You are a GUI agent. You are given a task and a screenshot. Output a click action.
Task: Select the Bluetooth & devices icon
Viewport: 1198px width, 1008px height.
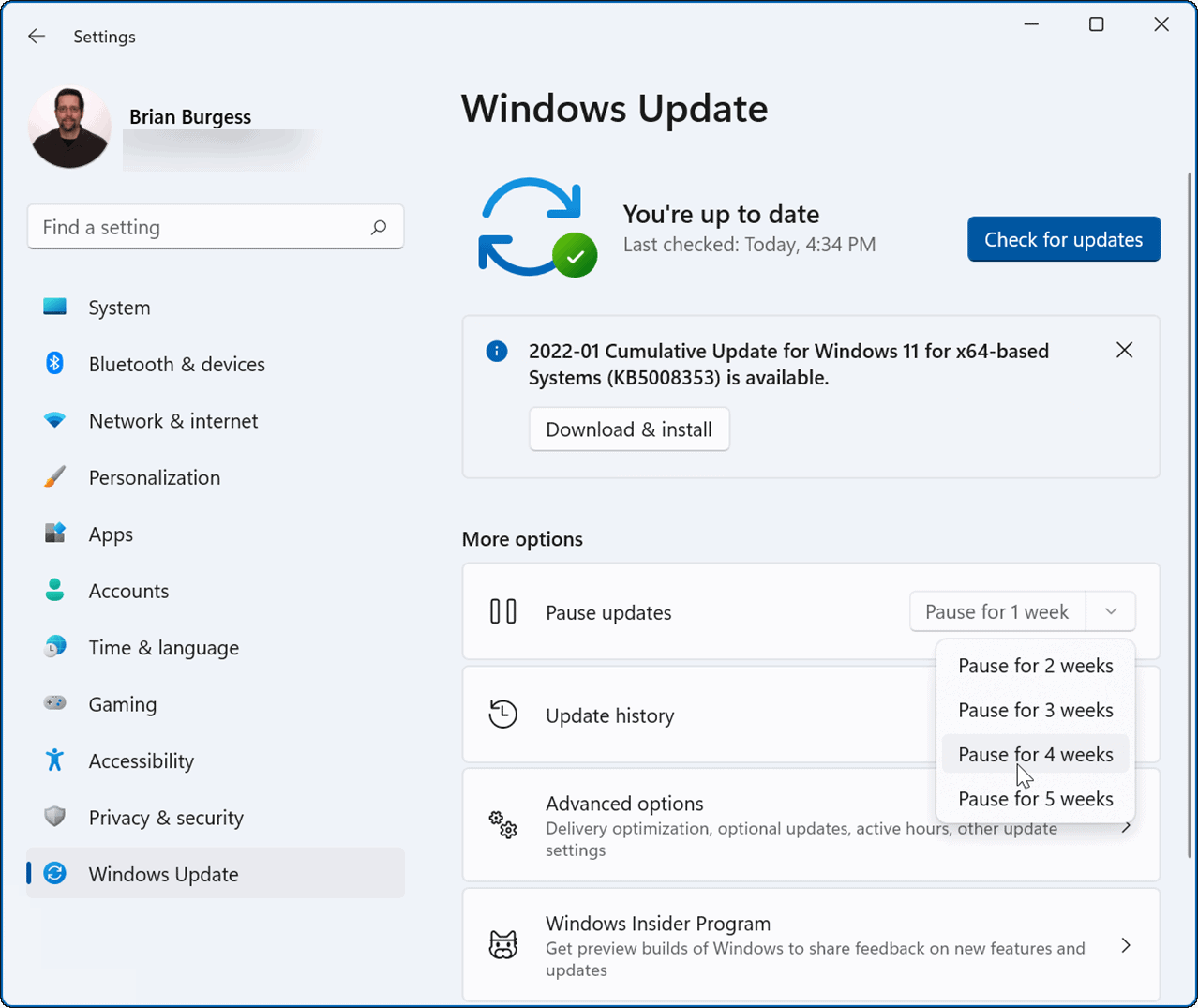pos(53,364)
